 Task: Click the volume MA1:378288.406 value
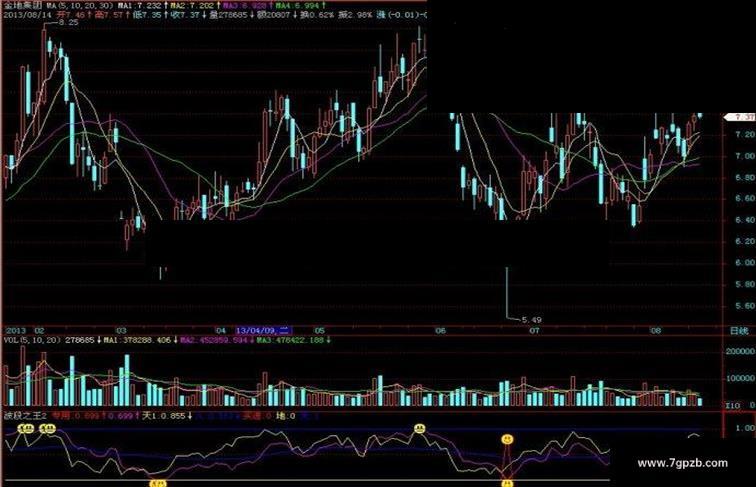click(137, 340)
